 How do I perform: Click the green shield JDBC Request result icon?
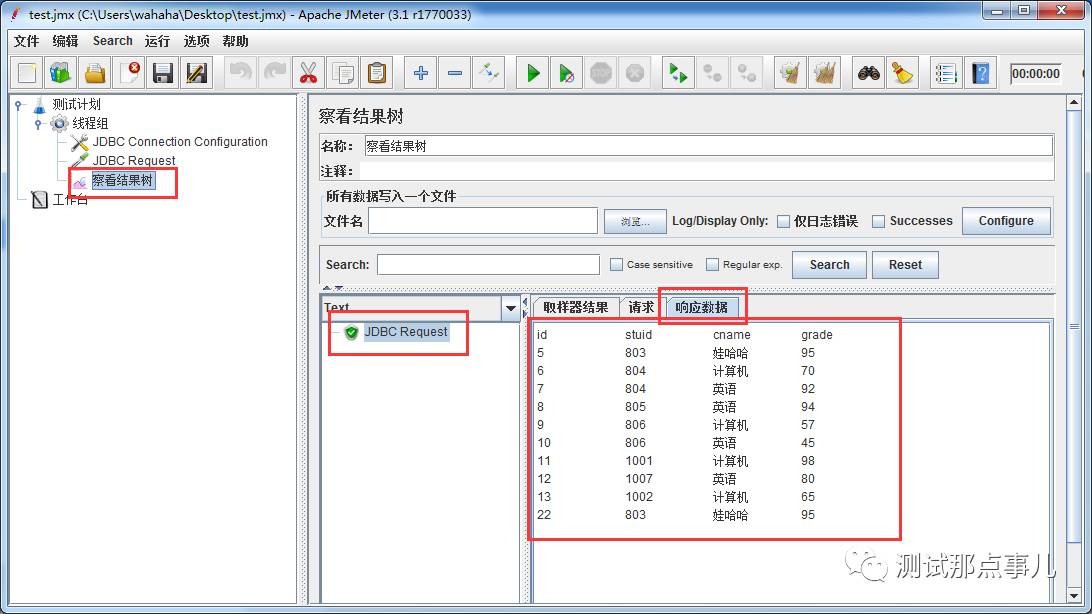[x=351, y=332]
